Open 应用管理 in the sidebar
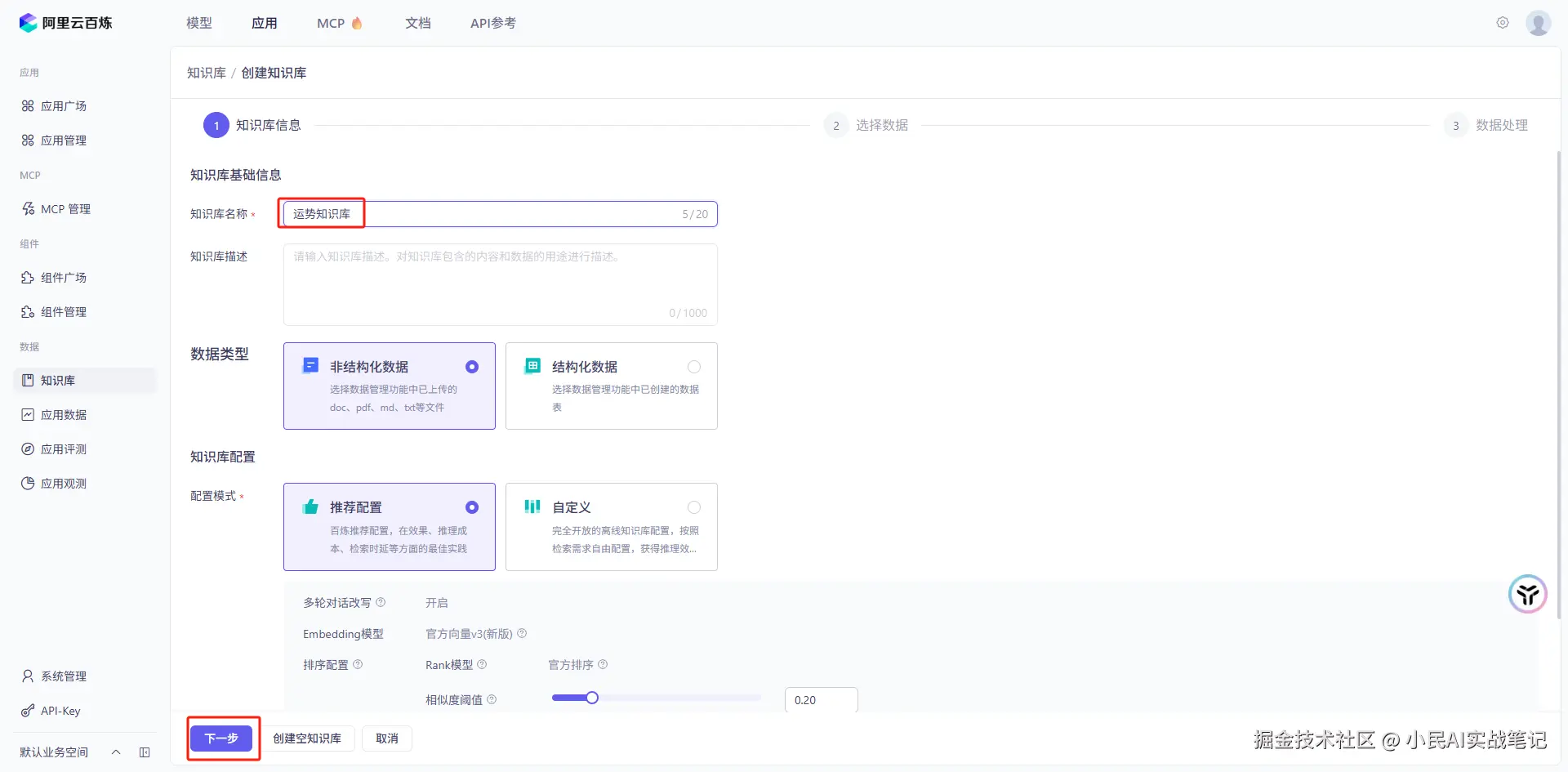The width and height of the screenshot is (1568, 772). (85, 141)
